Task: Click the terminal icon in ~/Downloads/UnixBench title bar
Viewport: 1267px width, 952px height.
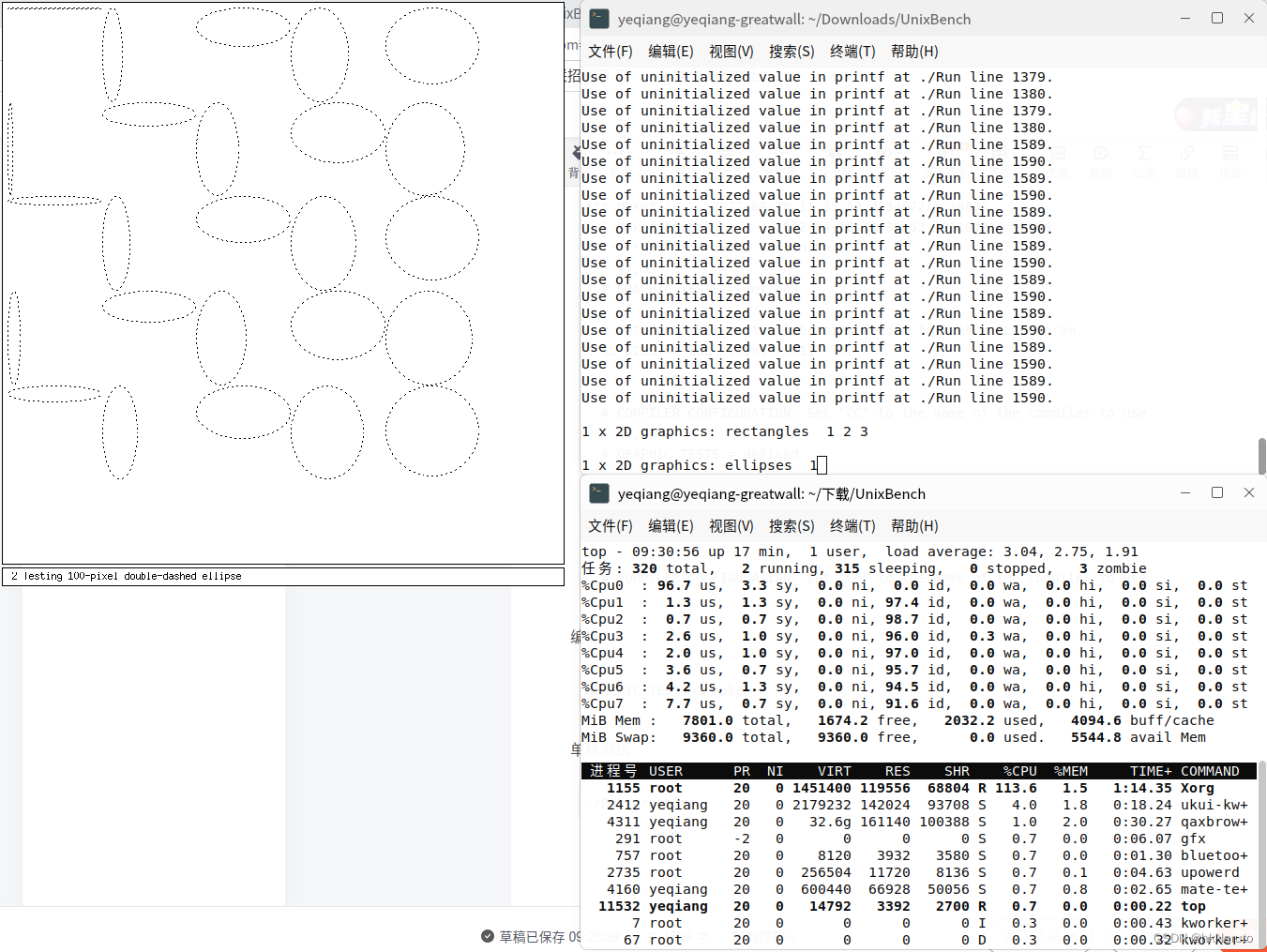Action: pyautogui.click(x=599, y=19)
